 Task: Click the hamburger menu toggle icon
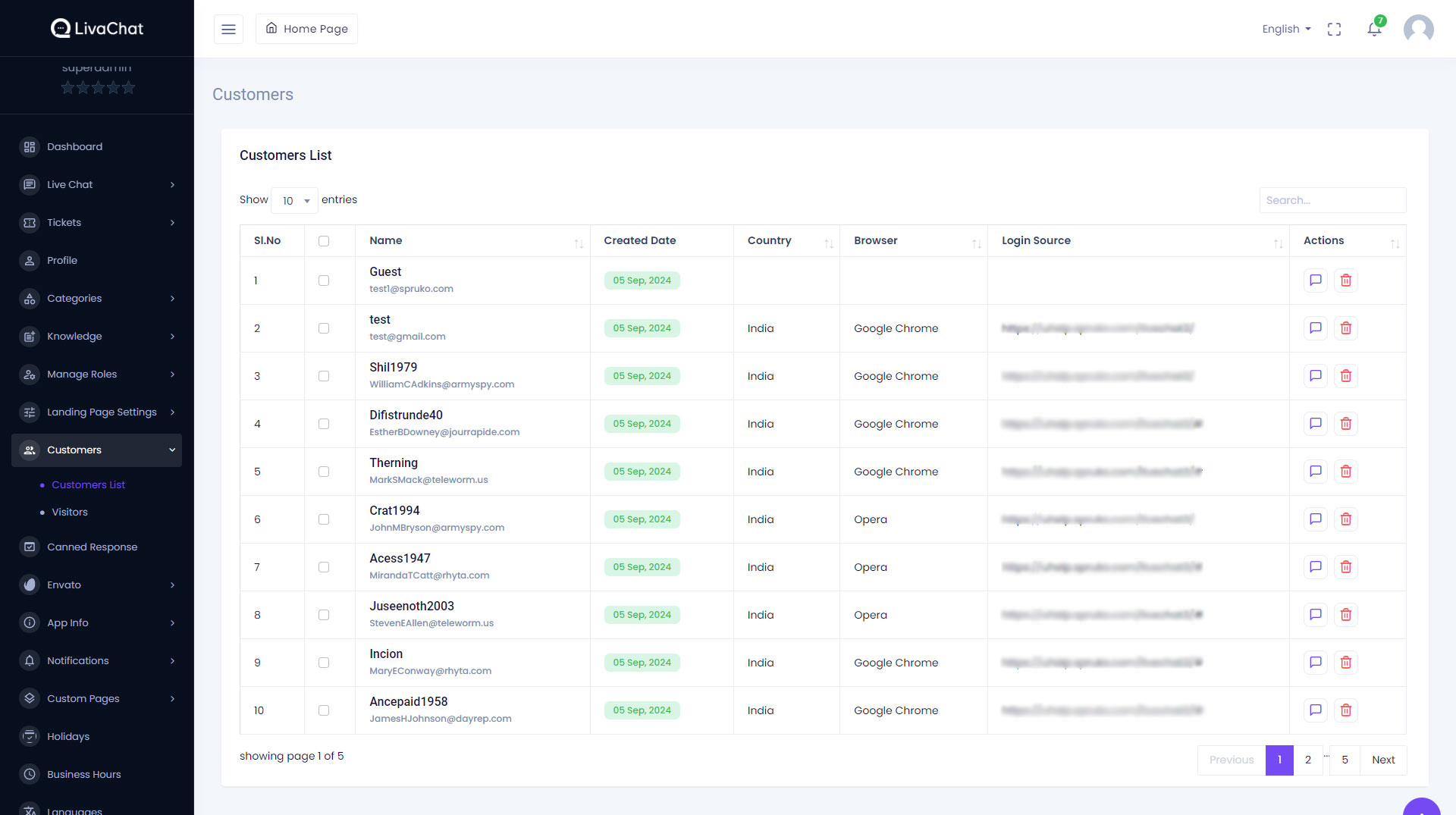(228, 29)
